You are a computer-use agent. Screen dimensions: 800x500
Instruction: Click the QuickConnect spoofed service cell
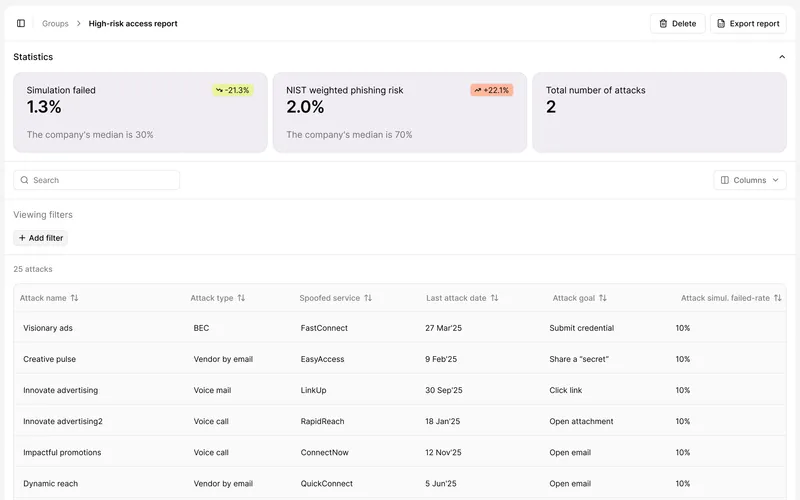click(x=327, y=484)
